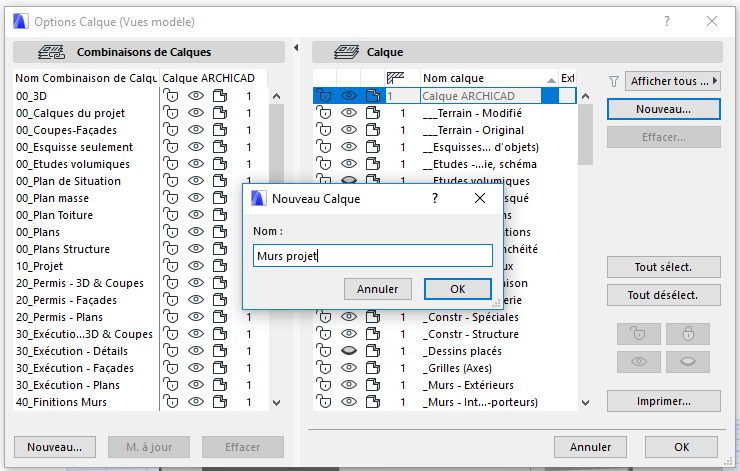Screen dimensions: 740x471
Task: Click the Nom text input field
Action: click(372, 256)
